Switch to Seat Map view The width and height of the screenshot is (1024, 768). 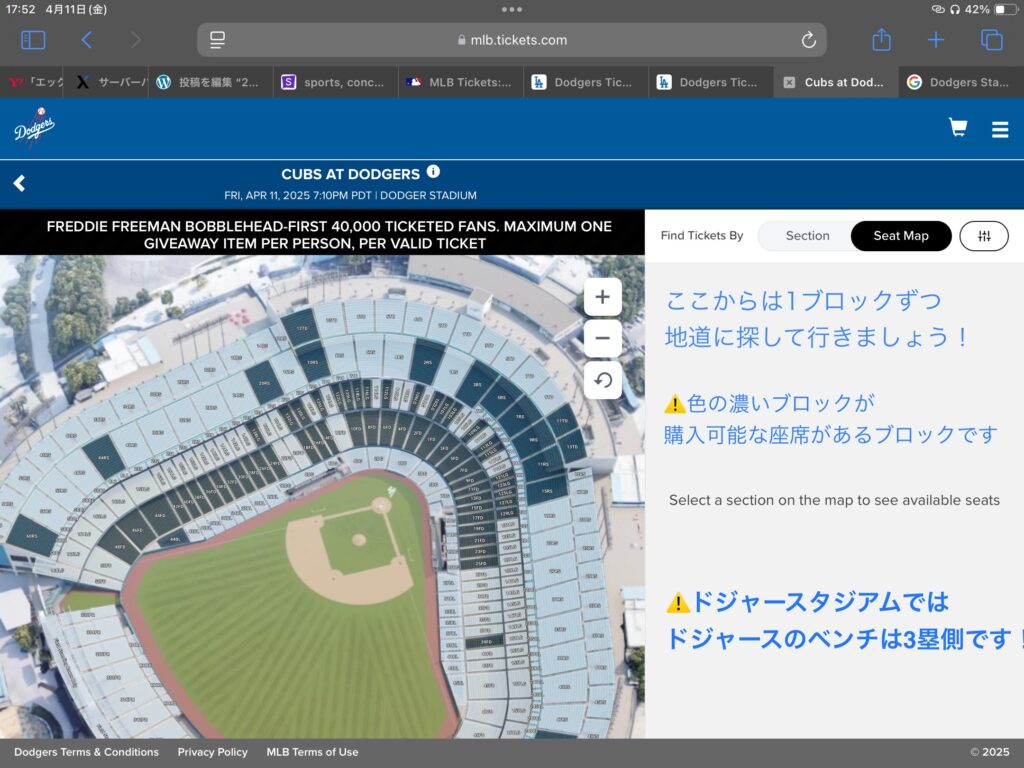click(901, 236)
